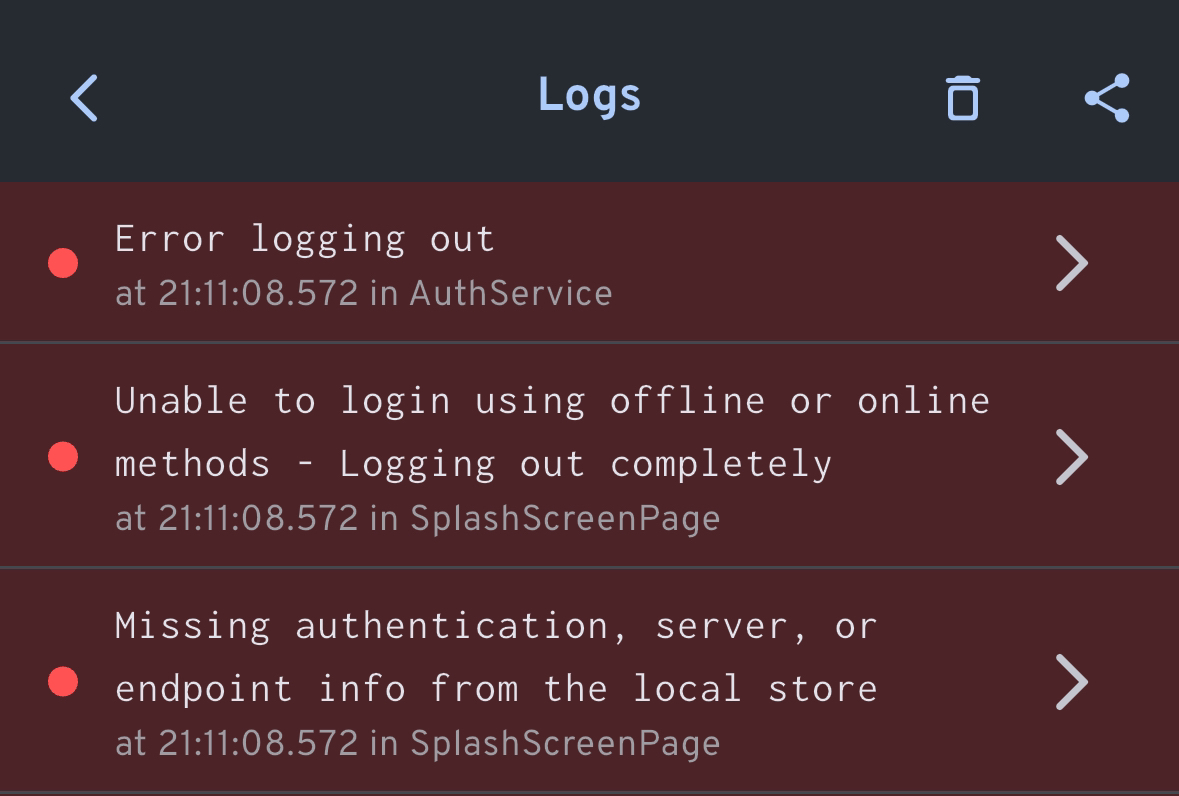Click red dot next to 'Missing authentication' entry
Viewport: 1179px width, 796px height.
[63, 682]
